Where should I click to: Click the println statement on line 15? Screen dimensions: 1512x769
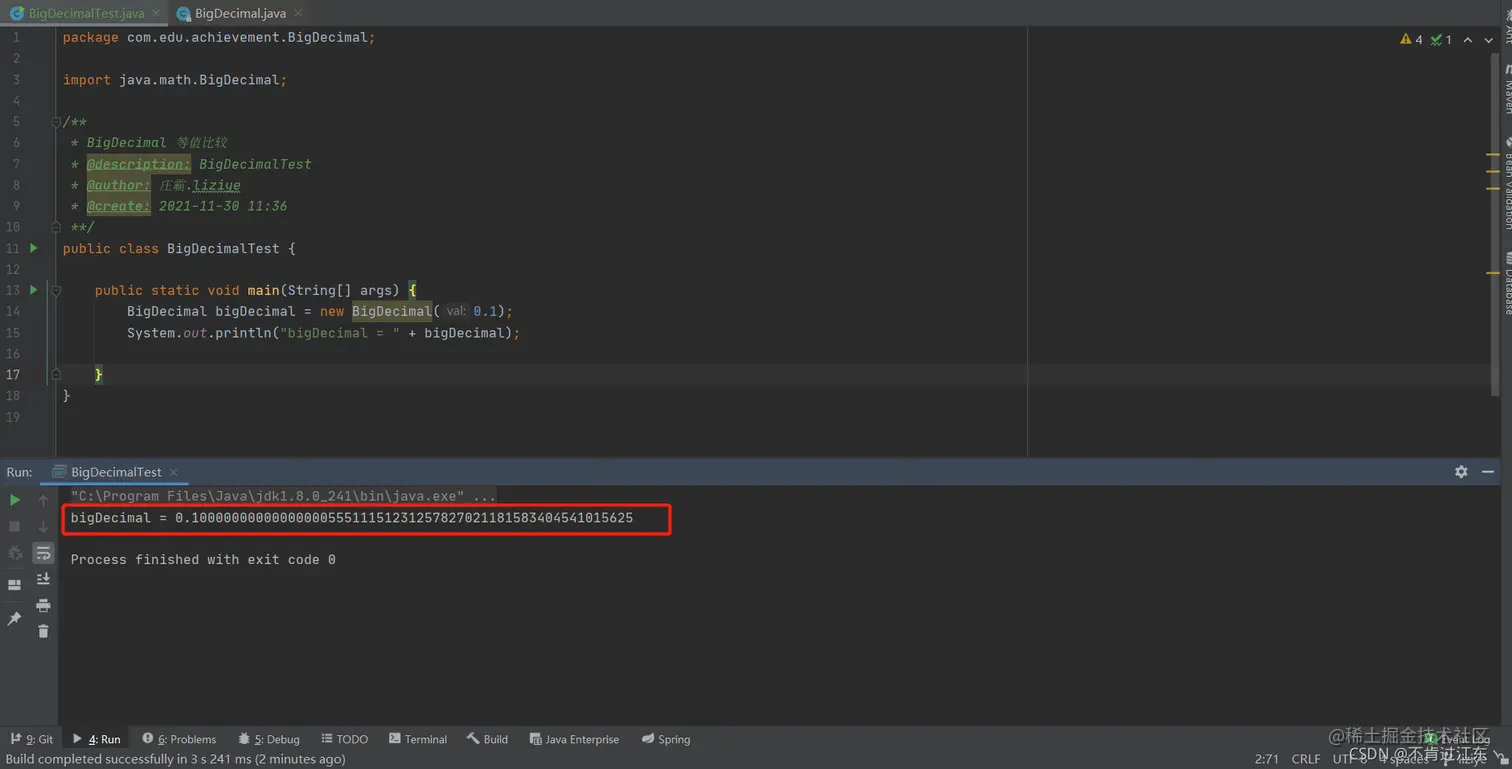click(323, 333)
